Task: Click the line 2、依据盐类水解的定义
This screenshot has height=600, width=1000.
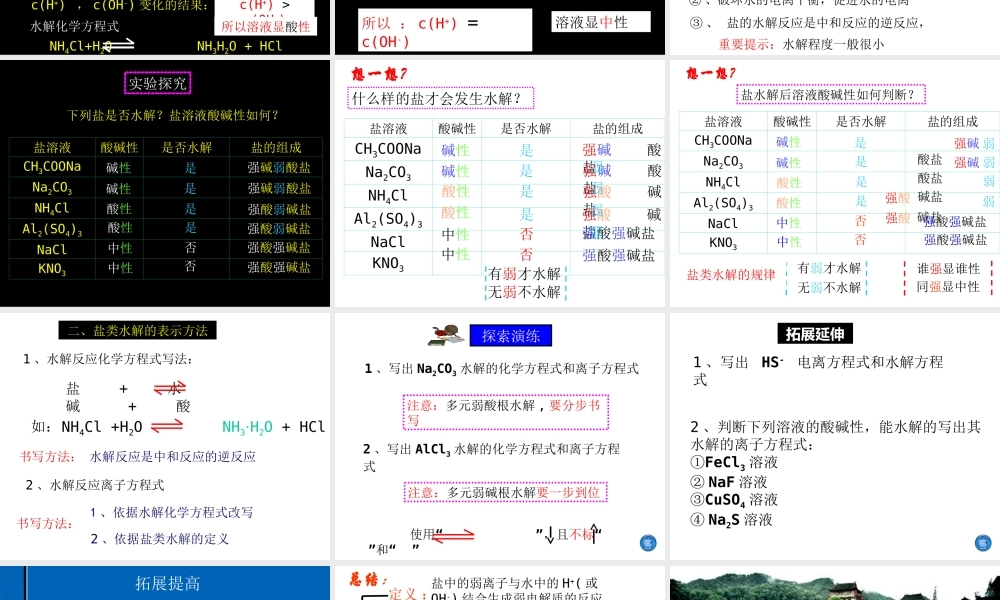Action: (x=159, y=539)
